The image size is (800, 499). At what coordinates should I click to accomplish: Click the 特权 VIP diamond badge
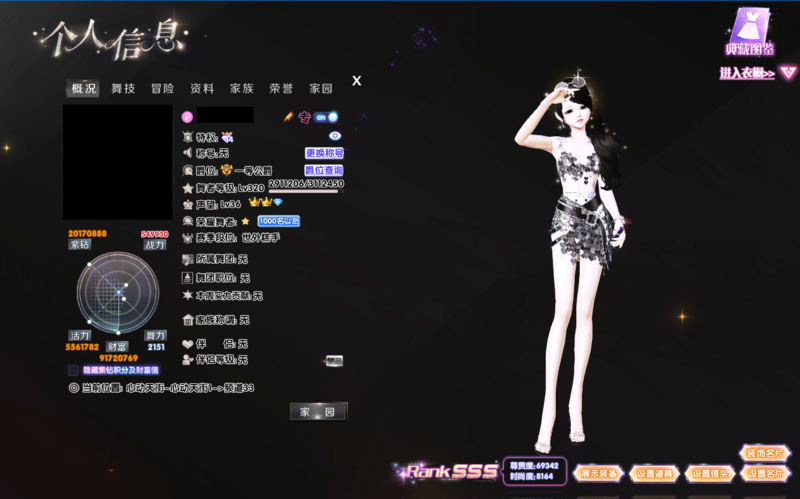pos(227,136)
